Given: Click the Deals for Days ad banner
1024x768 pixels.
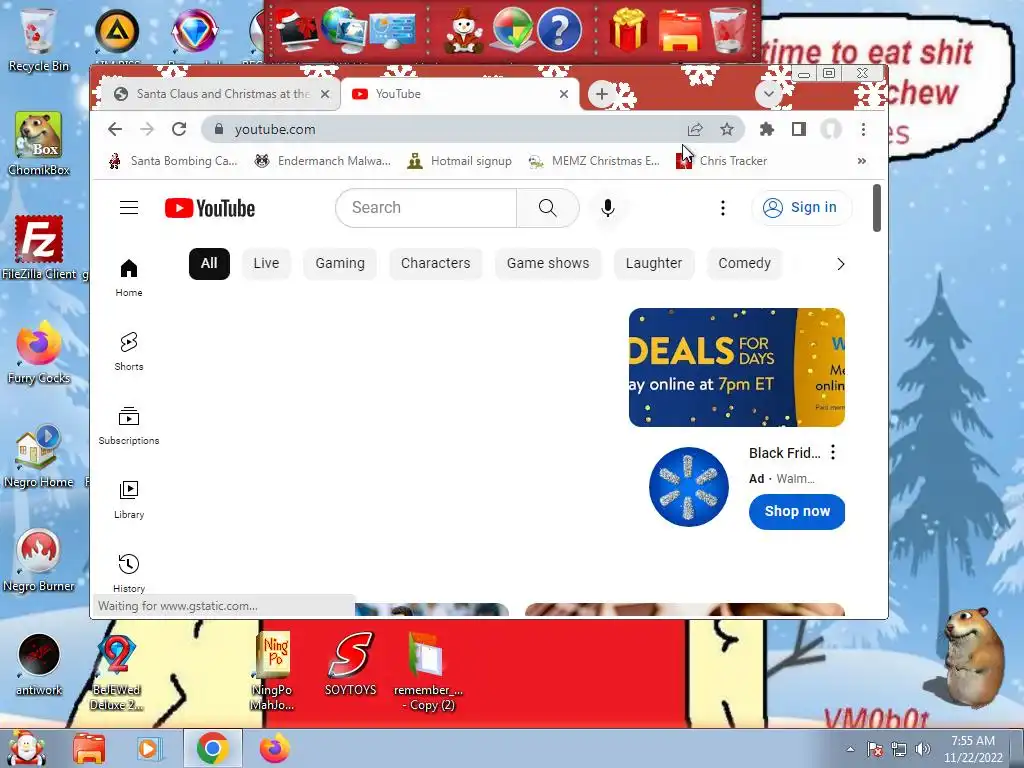Looking at the screenshot, I should (x=737, y=367).
